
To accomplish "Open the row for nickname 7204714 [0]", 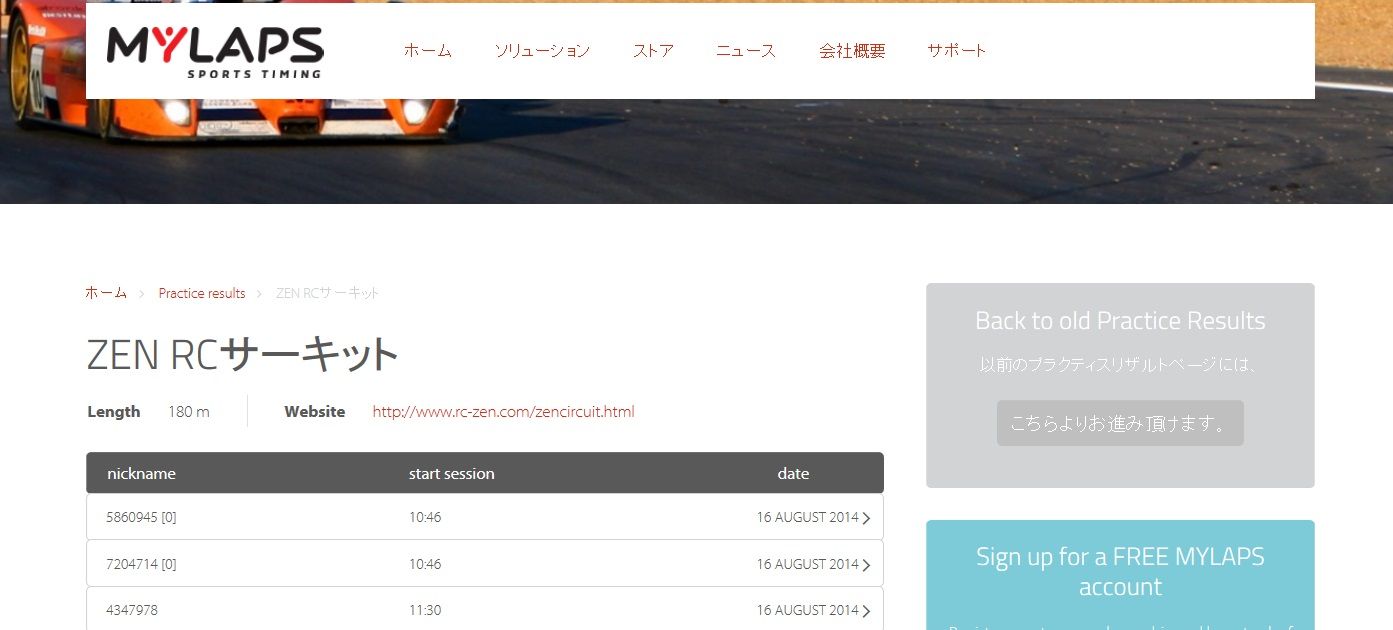I will 485,563.
